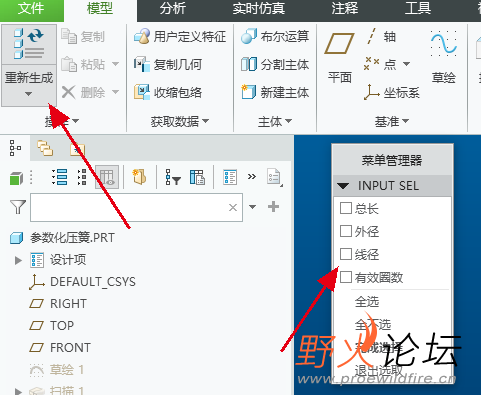
Task: Click the collapse-all tree icon
Action: point(82,177)
